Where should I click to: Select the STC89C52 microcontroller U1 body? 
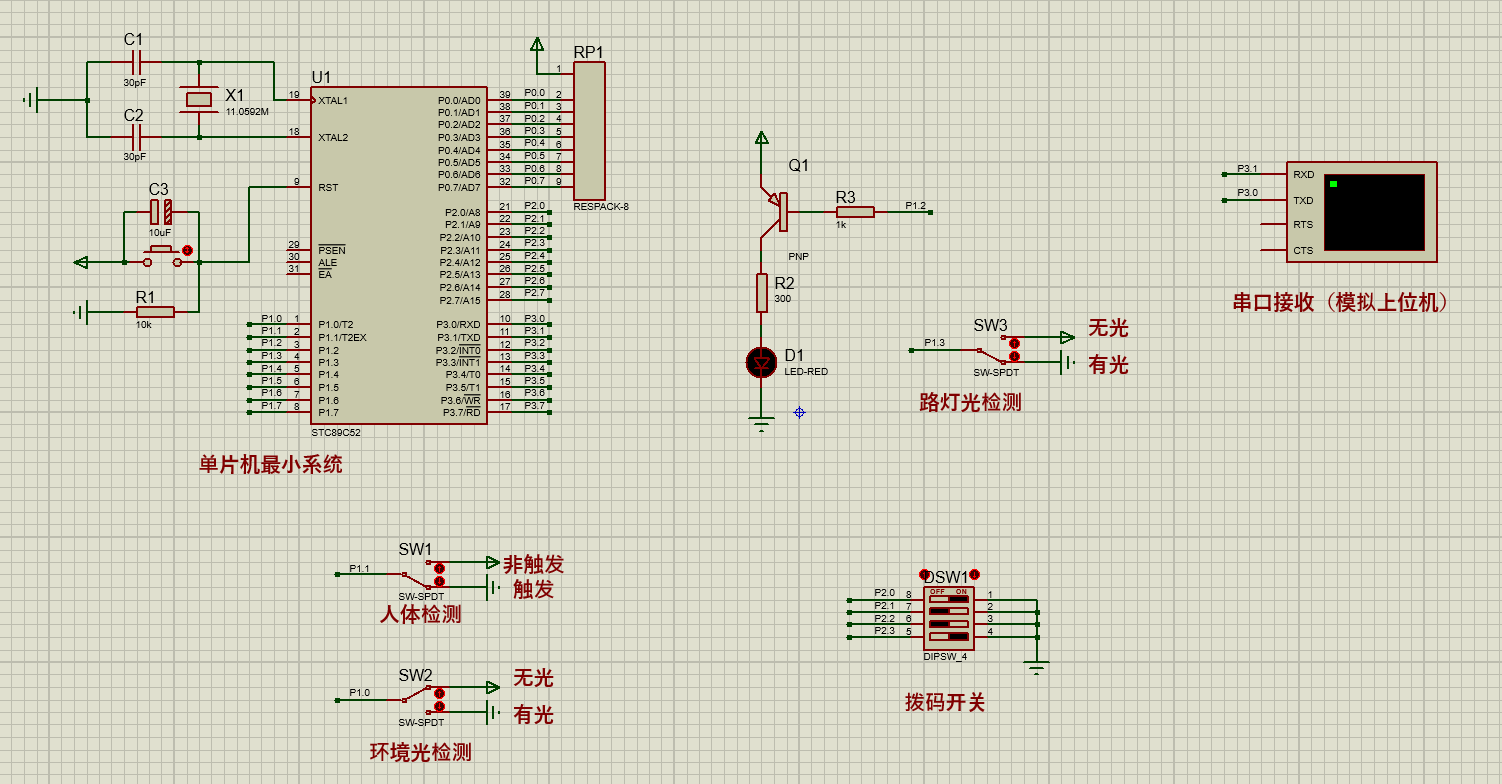399,255
